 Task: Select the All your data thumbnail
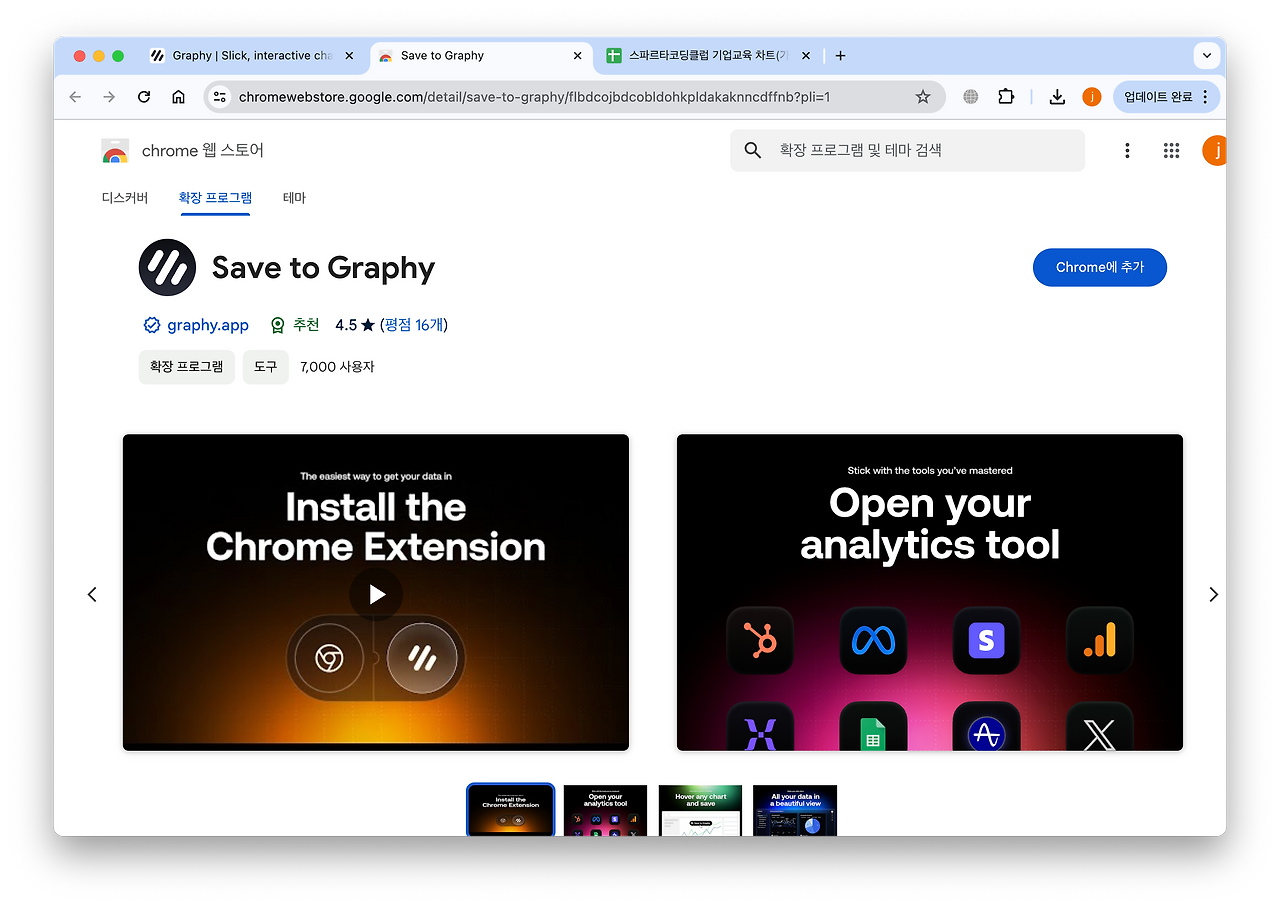795,810
